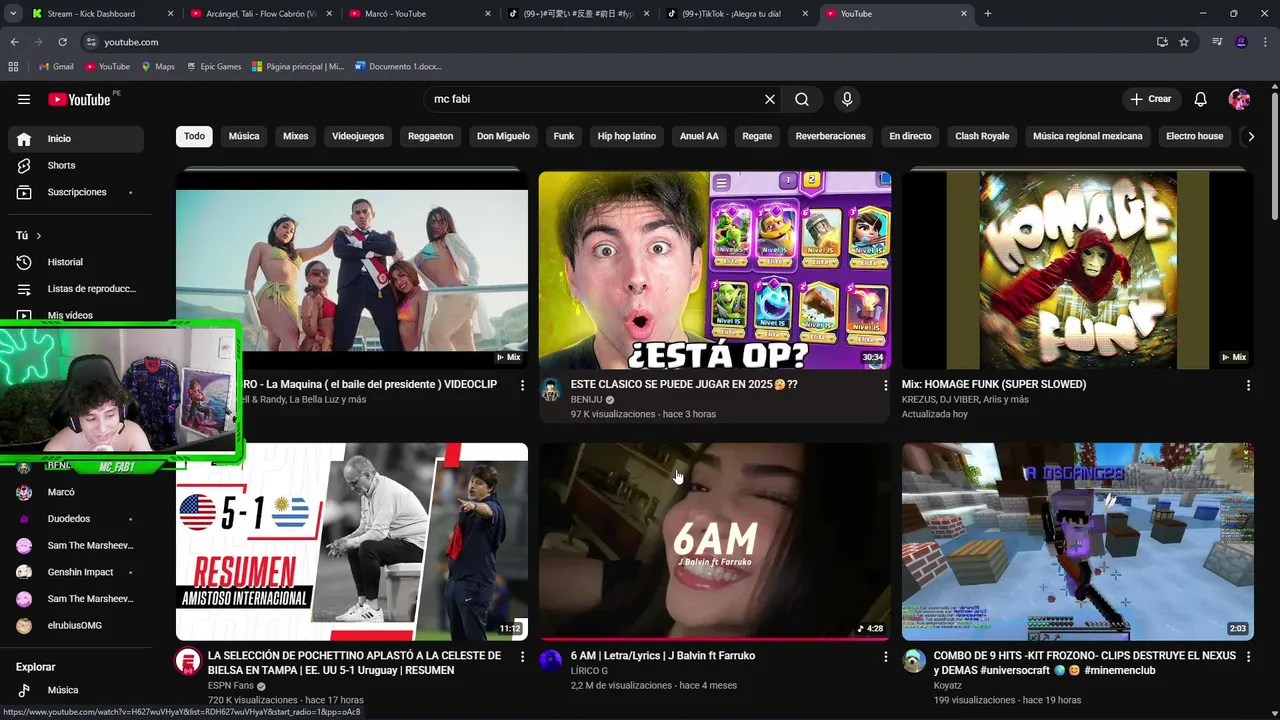Select the Mixes filter chip
The height and width of the screenshot is (720, 1280).
pos(296,136)
